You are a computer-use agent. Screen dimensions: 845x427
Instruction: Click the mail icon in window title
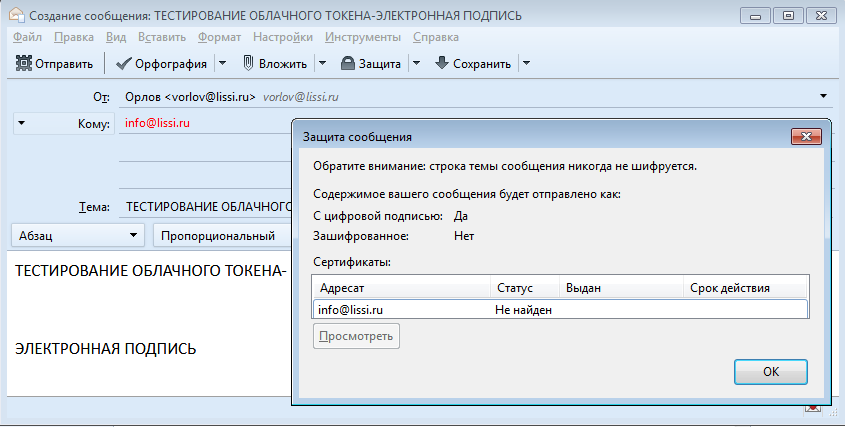[17, 15]
